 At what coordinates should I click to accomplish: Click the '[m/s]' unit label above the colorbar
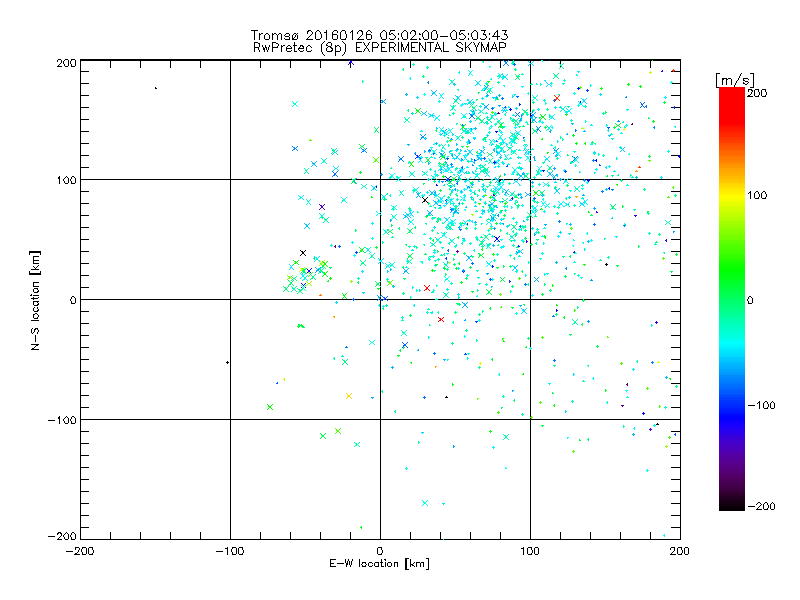tap(735, 80)
